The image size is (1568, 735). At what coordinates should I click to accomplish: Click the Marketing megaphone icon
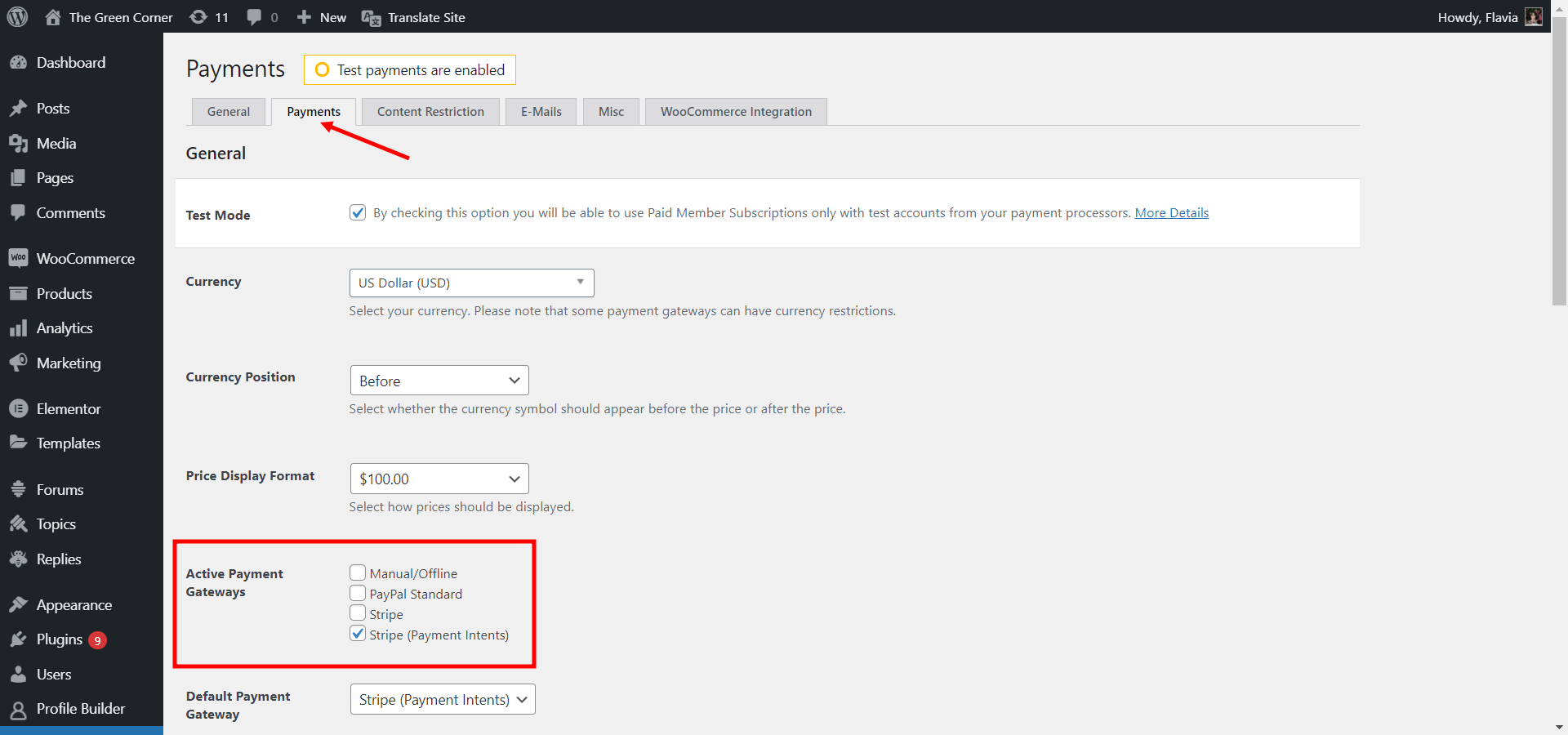point(18,363)
